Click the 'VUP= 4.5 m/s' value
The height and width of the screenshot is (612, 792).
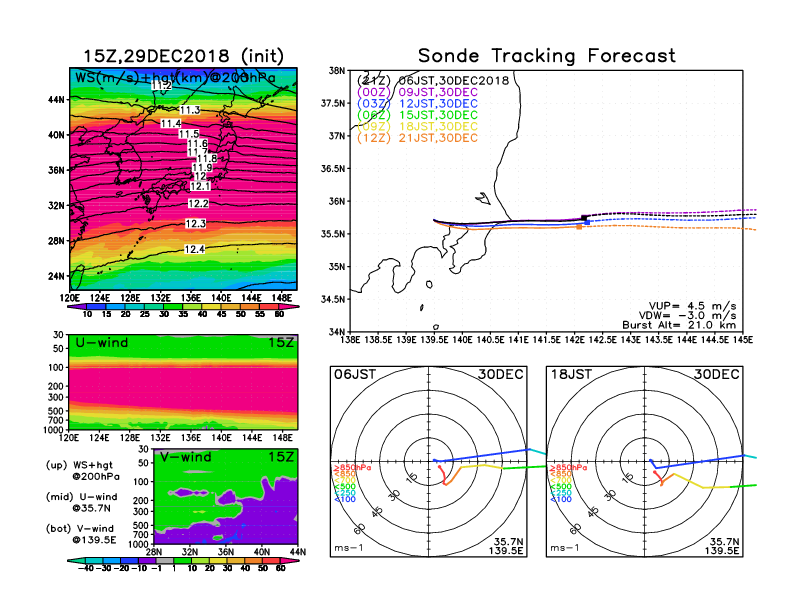(x=692, y=306)
